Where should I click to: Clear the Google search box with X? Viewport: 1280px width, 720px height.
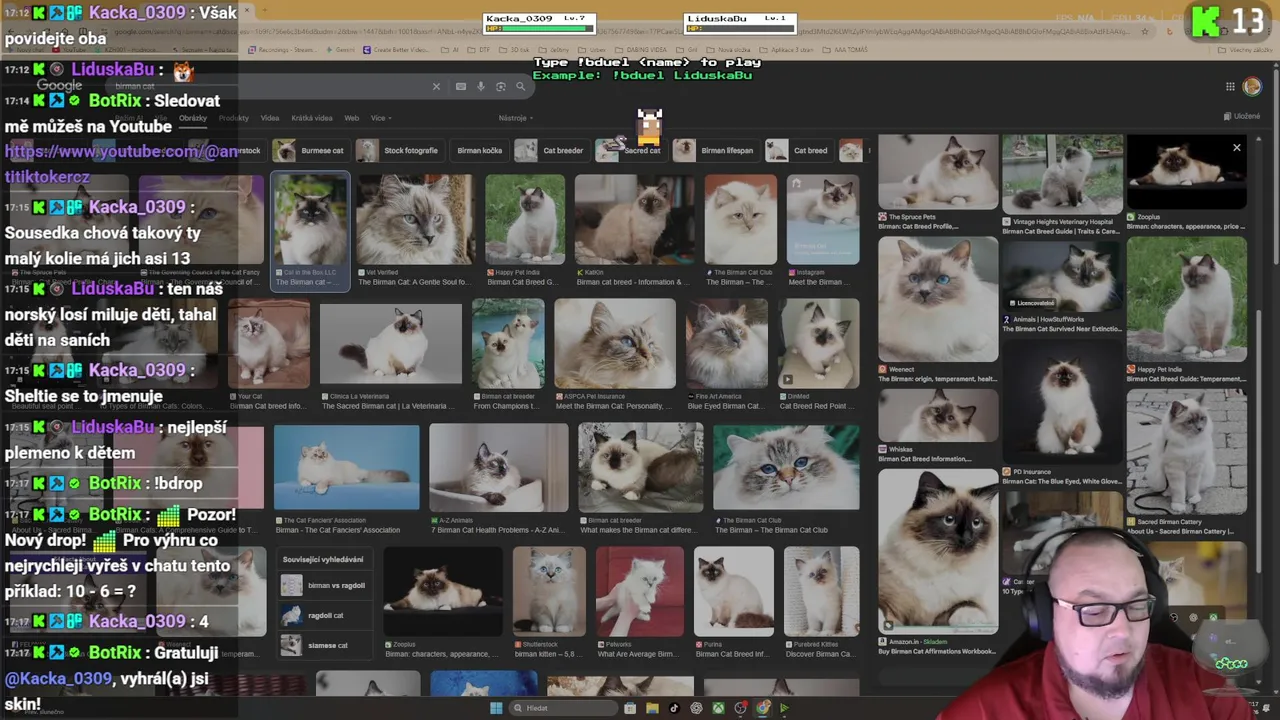[436, 87]
